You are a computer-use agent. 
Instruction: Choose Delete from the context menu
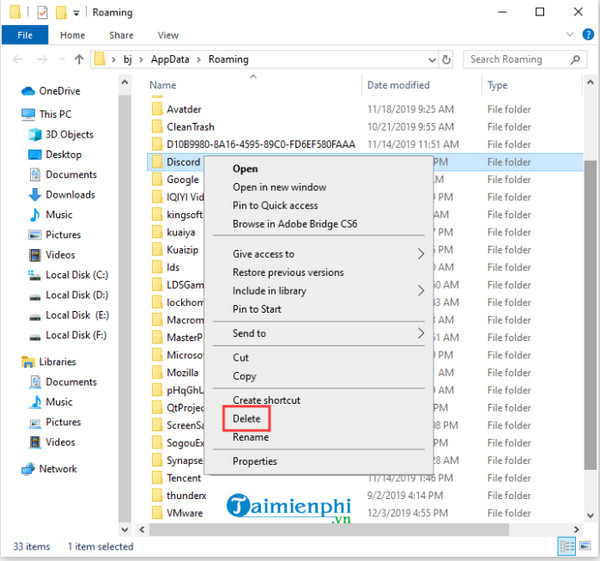[x=246, y=419]
